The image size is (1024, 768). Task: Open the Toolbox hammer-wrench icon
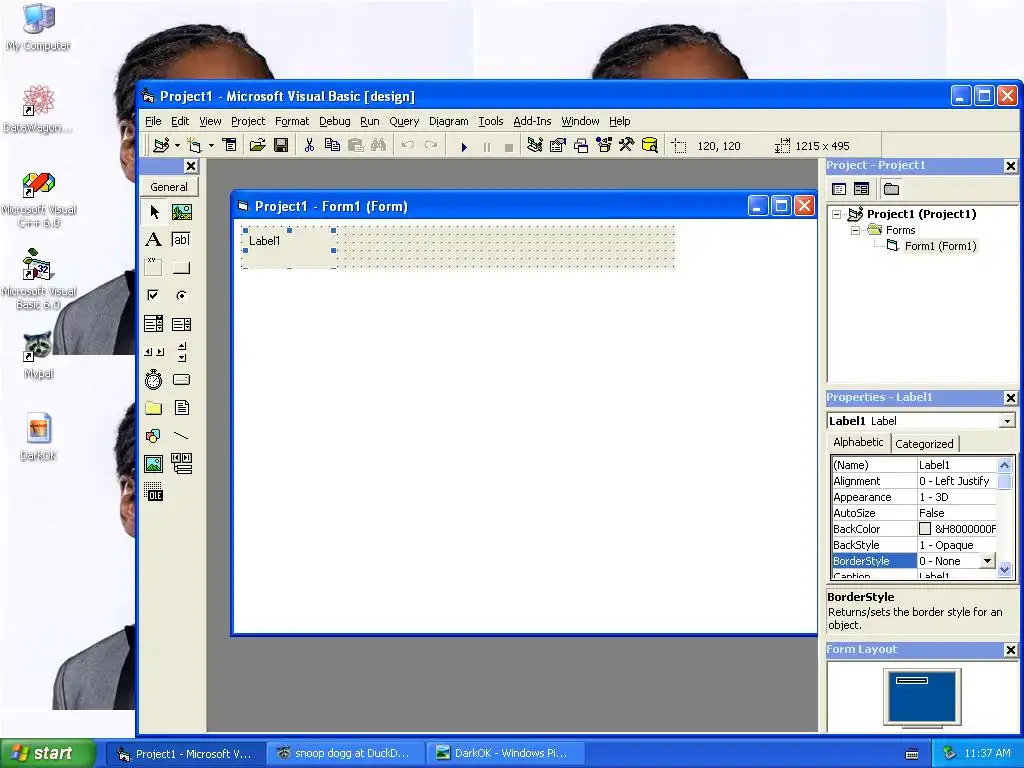(626, 145)
